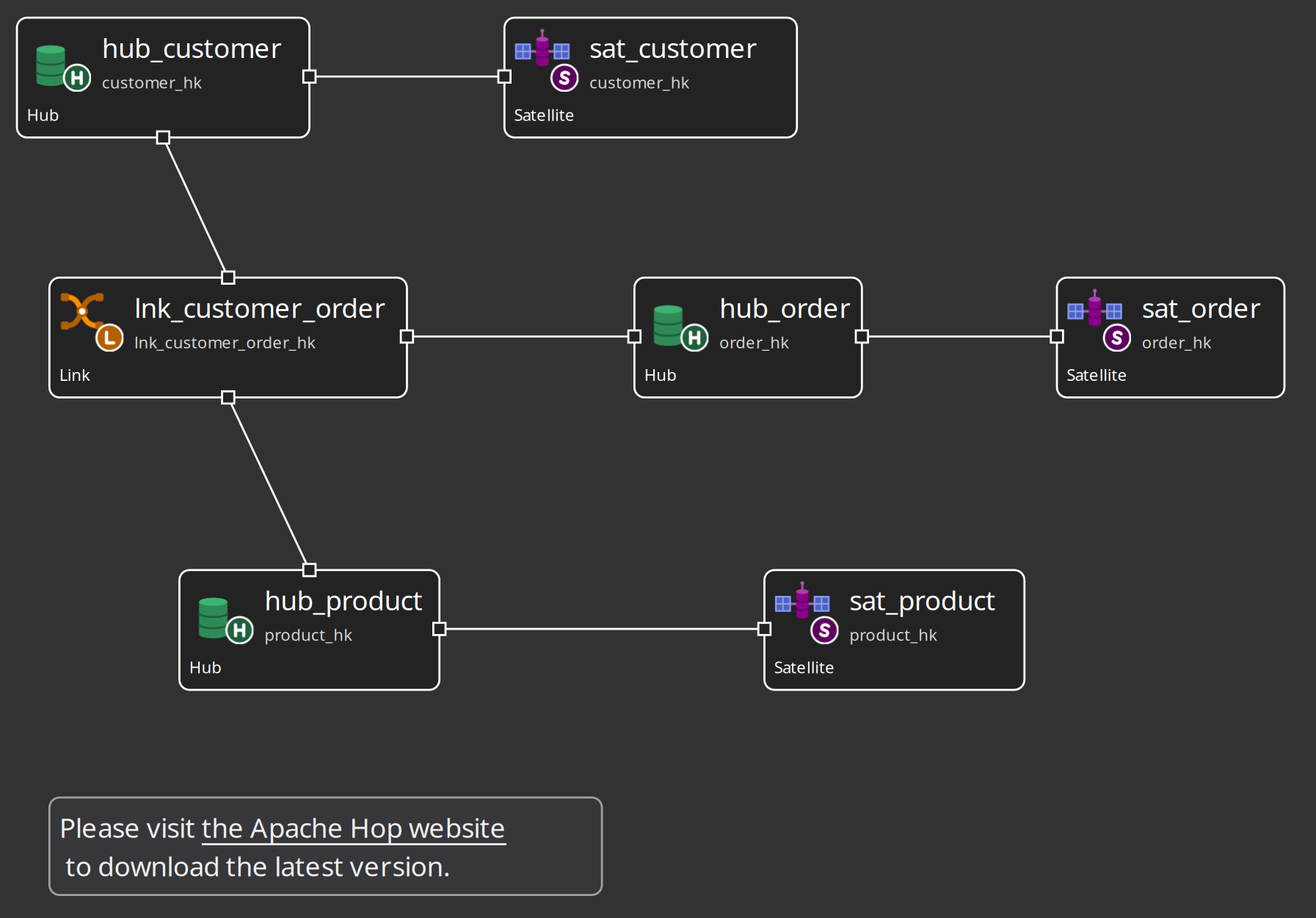
Task: Click Hub label in the hub_order node
Action: [660, 375]
